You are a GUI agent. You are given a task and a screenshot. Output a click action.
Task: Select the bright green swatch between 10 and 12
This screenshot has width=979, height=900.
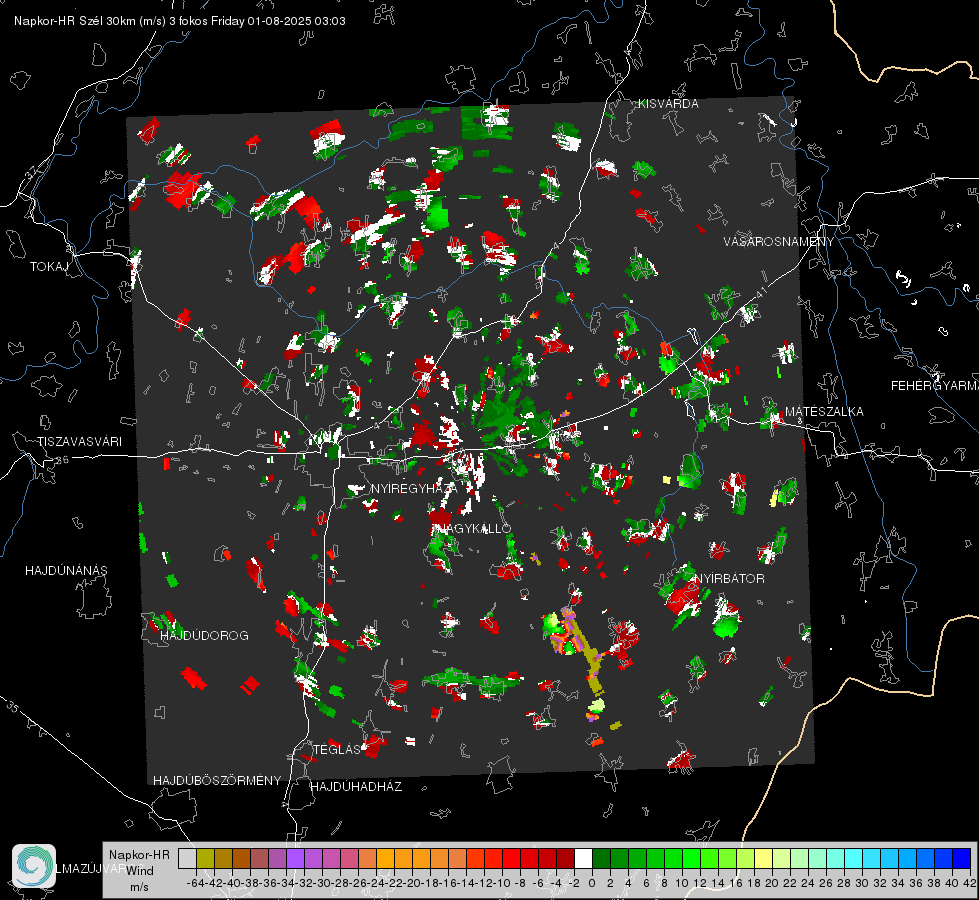point(691,858)
